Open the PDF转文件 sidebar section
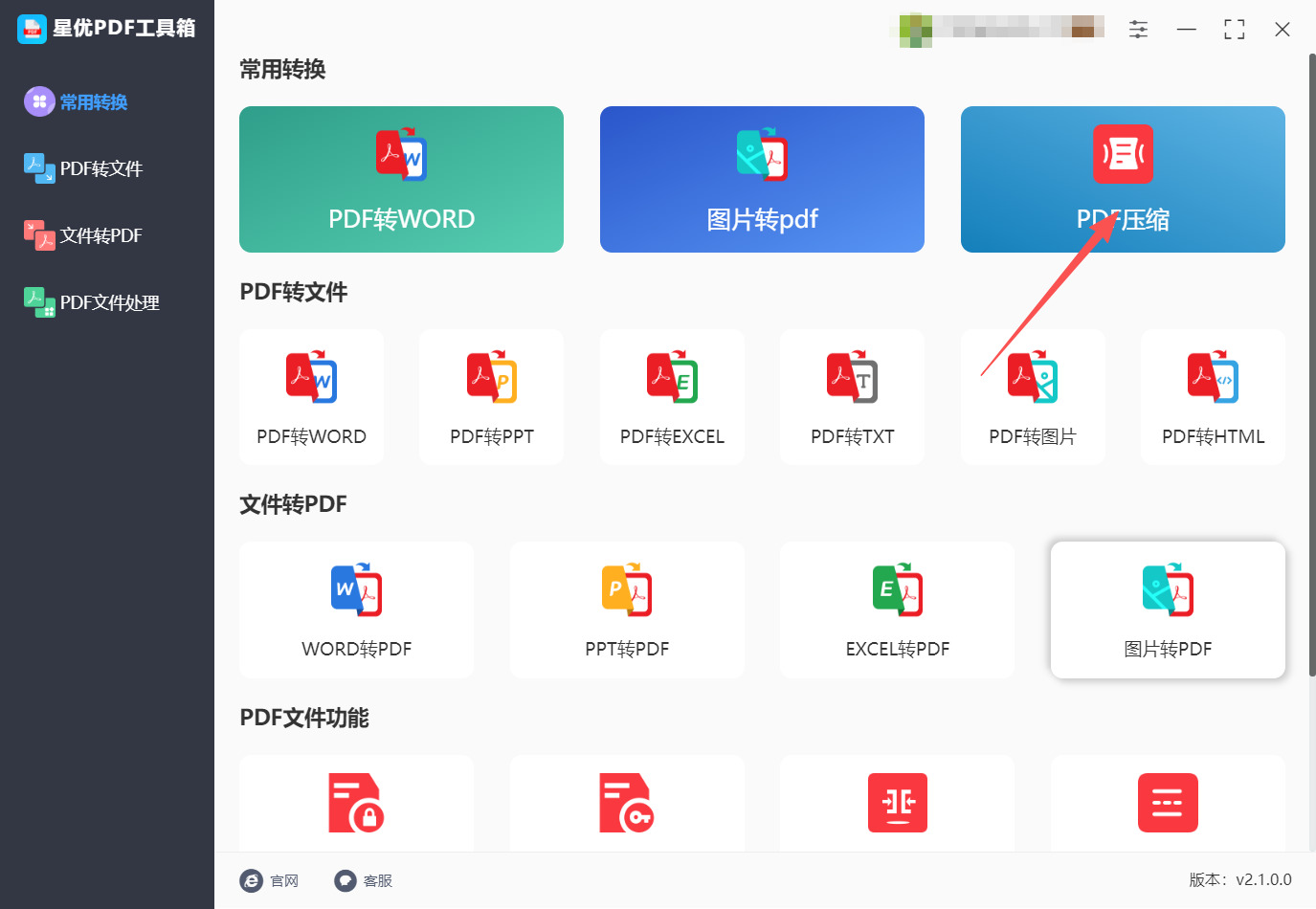The height and width of the screenshot is (909, 1316). (x=83, y=168)
